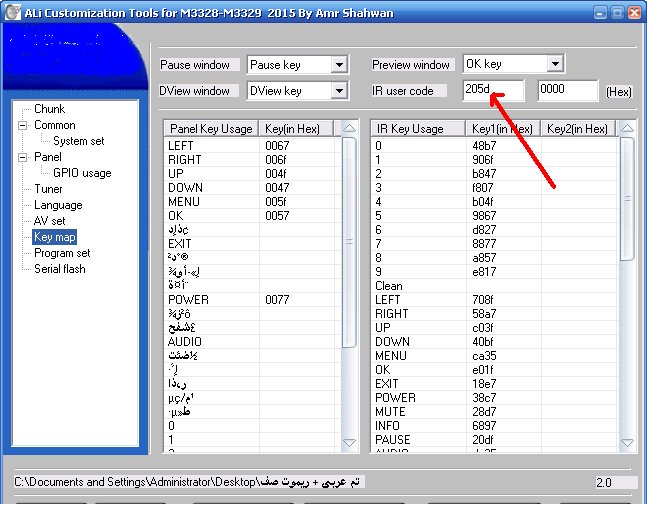Click the IR key list scroll down arrow

[x=627, y=443]
